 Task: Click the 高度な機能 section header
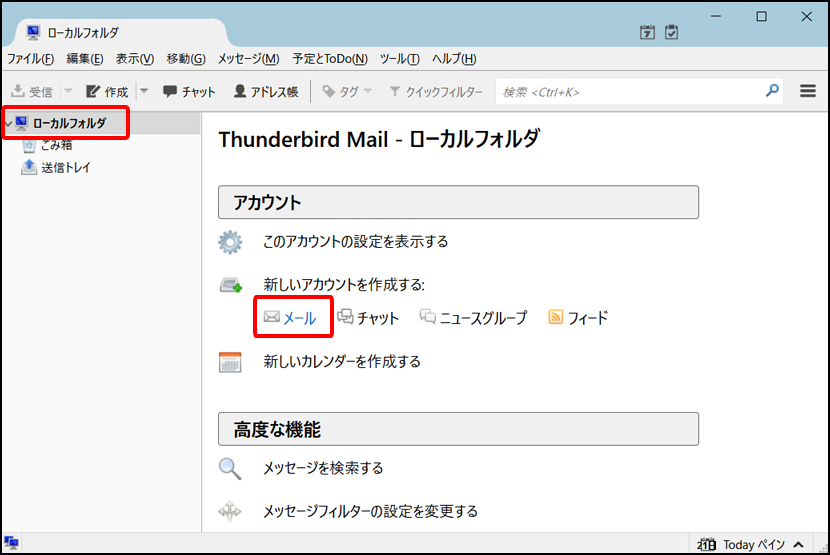click(458, 429)
